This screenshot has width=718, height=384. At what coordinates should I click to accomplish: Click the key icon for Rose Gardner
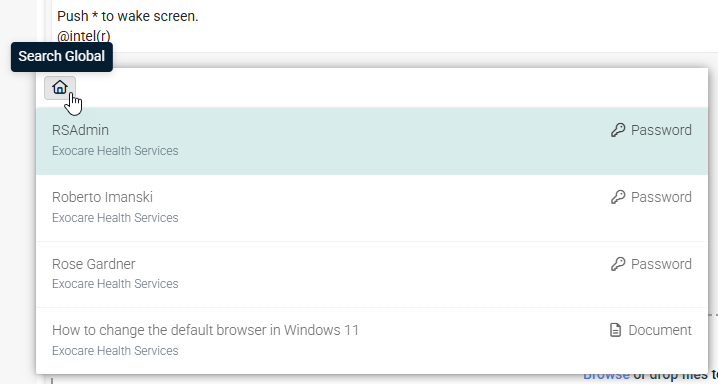click(618, 264)
